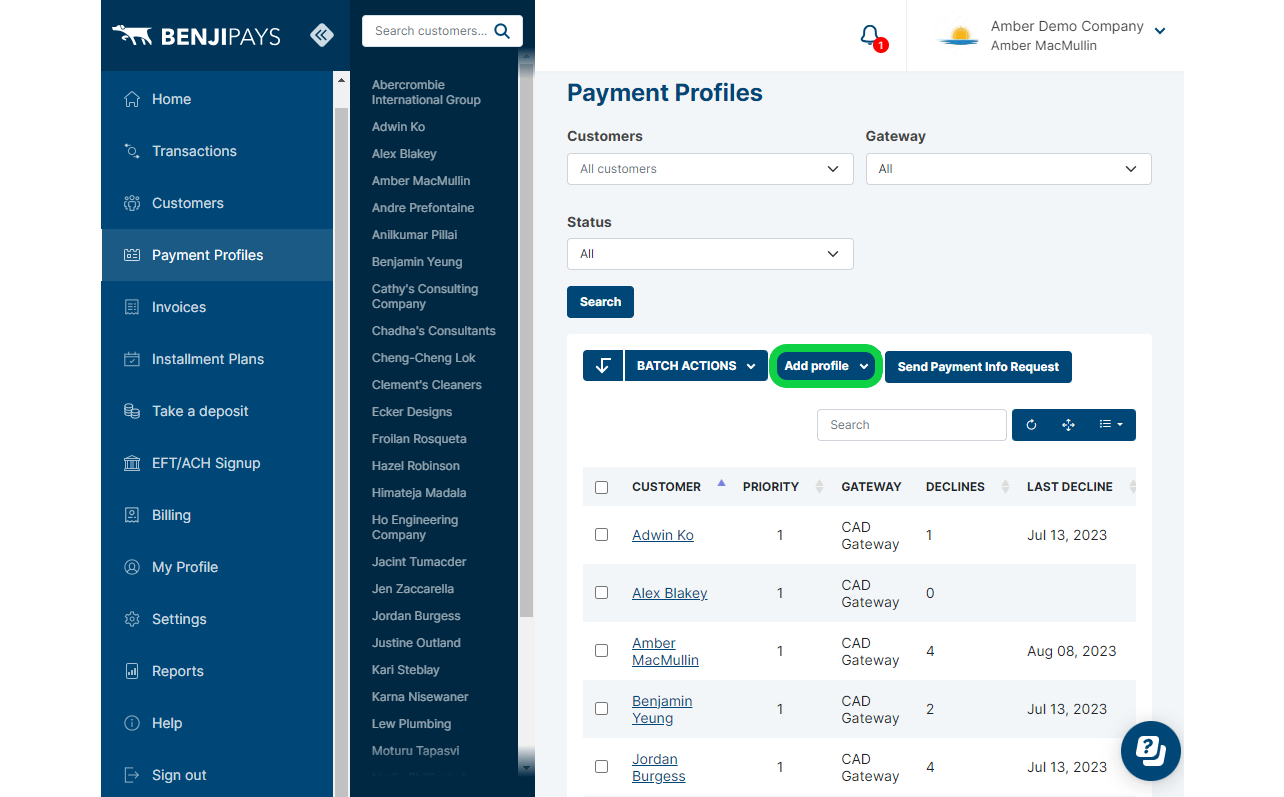Click the sidebar scroll-up arrow
The width and height of the screenshot is (1284, 797).
[341, 81]
